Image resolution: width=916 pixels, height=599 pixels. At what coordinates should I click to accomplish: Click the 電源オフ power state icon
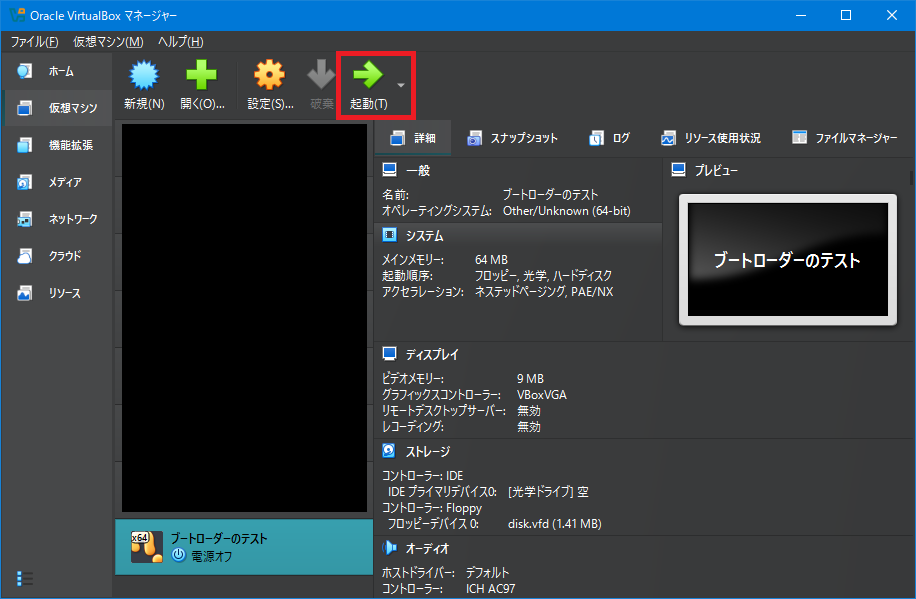(178, 555)
